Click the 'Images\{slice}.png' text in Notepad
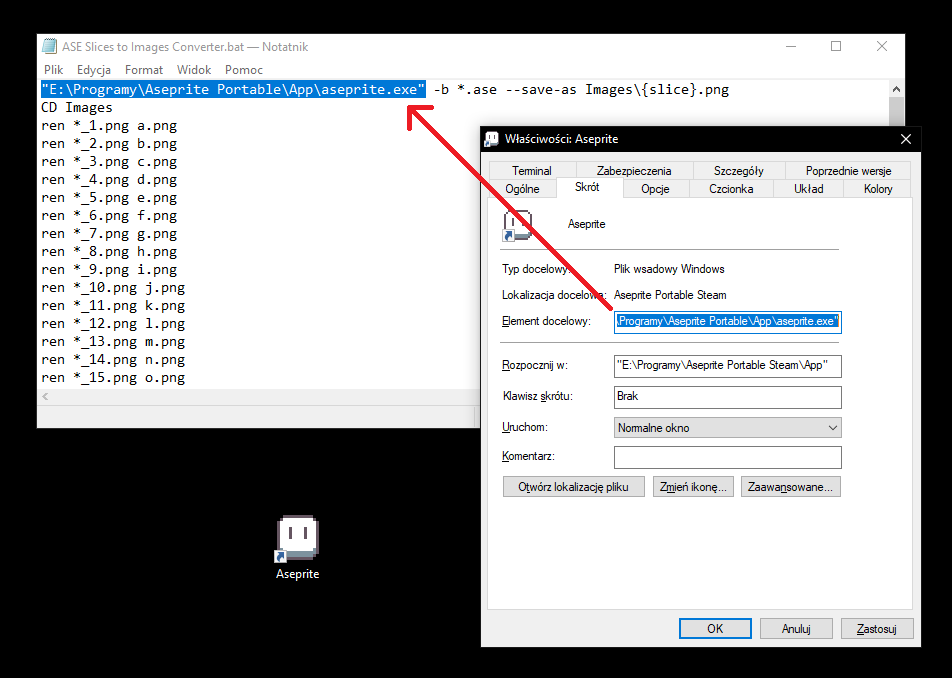 657,90
